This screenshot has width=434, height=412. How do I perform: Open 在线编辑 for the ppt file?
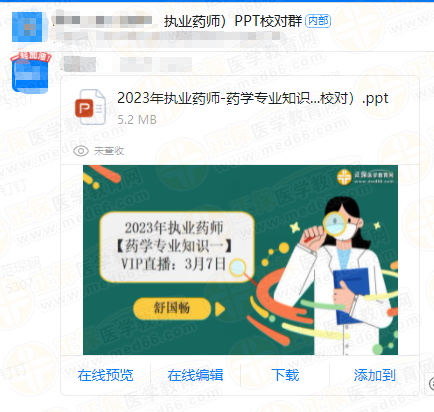[x=195, y=375]
